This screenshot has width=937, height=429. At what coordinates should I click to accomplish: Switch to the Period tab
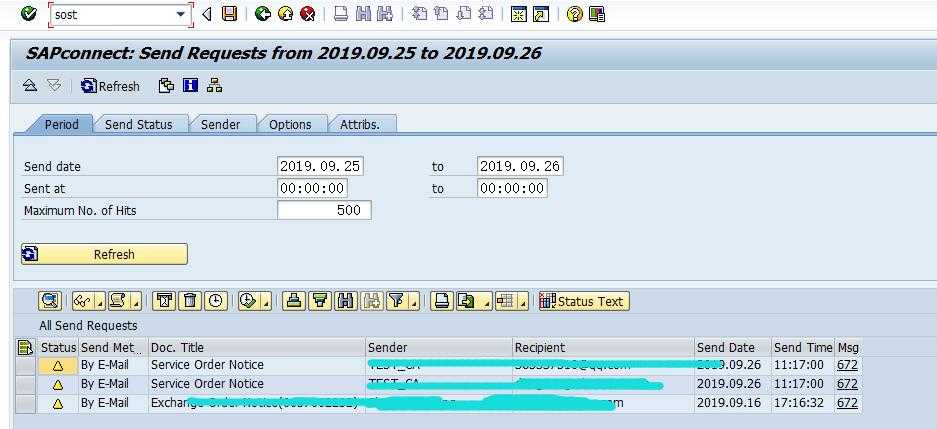click(x=62, y=124)
